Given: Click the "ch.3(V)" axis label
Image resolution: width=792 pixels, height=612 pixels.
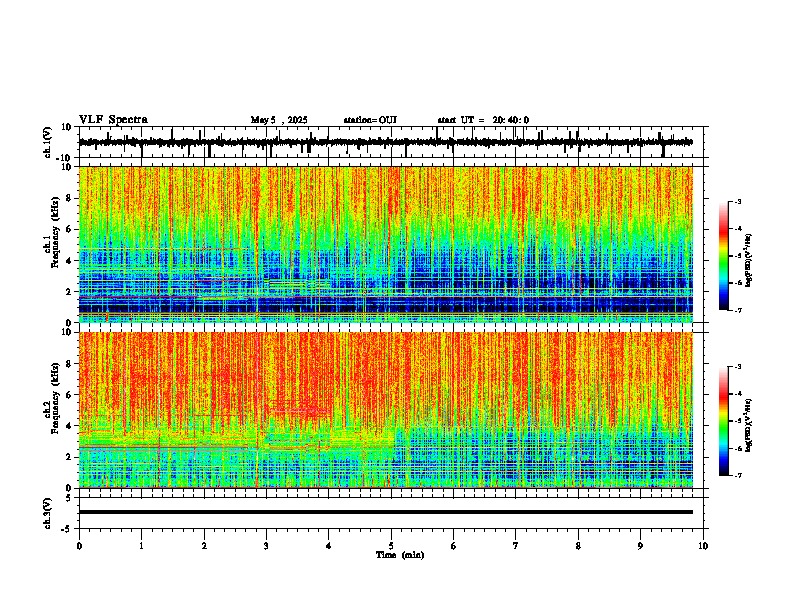Looking at the screenshot, I should click(x=48, y=513).
